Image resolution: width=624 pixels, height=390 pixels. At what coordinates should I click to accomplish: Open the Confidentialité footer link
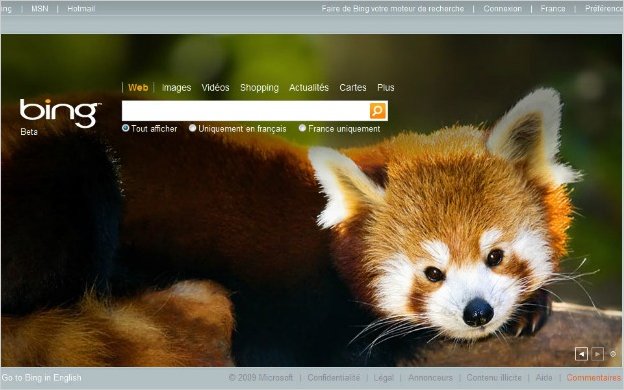(333, 378)
